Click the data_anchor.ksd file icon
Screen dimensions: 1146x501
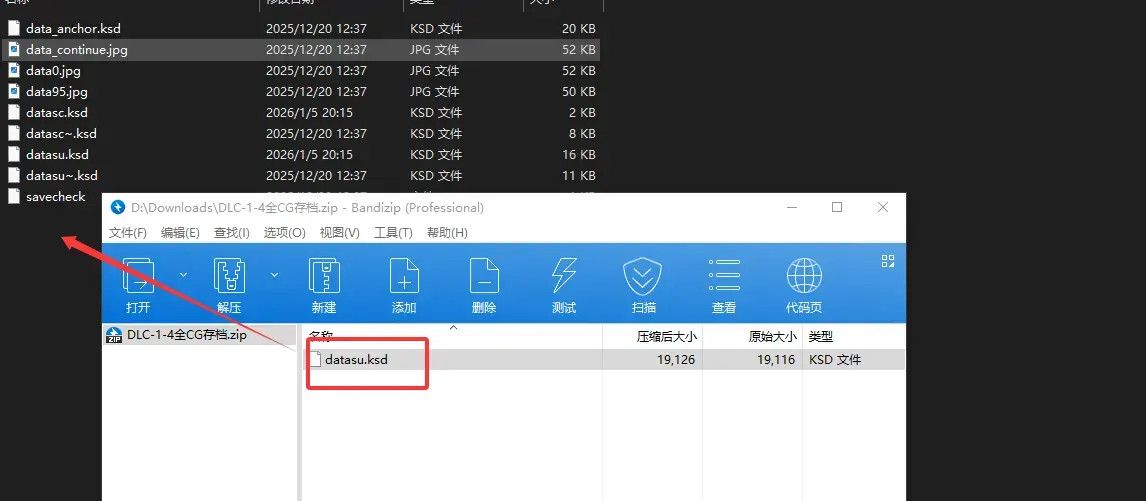point(14,29)
